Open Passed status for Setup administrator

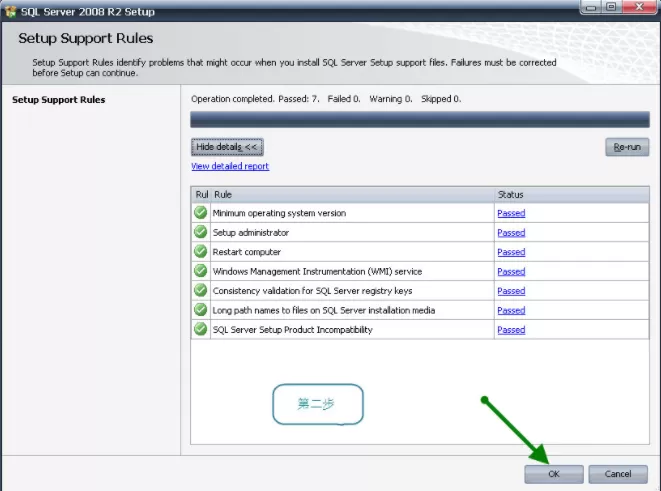click(511, 233)
